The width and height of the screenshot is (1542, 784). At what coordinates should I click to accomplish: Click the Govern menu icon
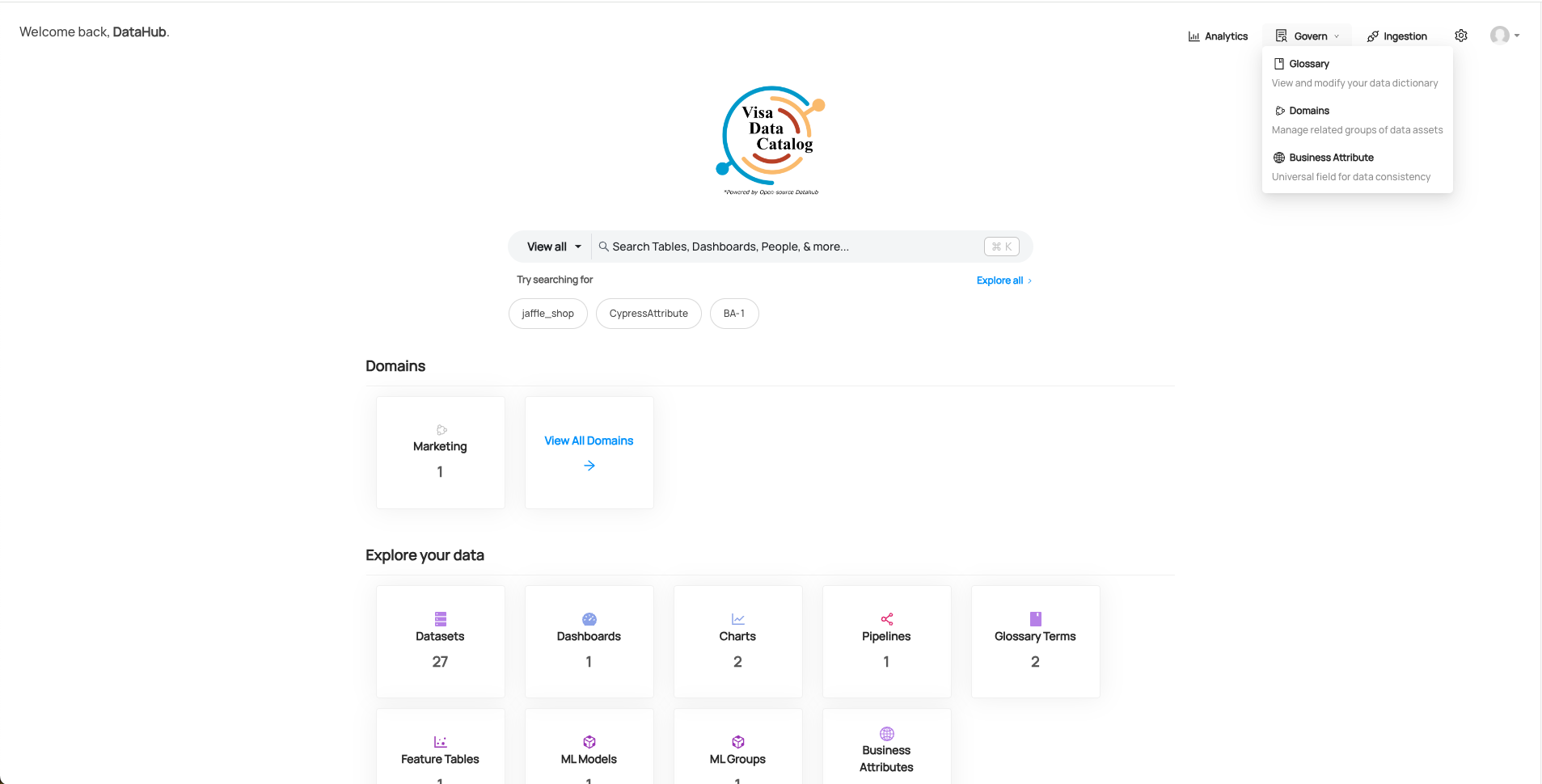point(1282,36)
